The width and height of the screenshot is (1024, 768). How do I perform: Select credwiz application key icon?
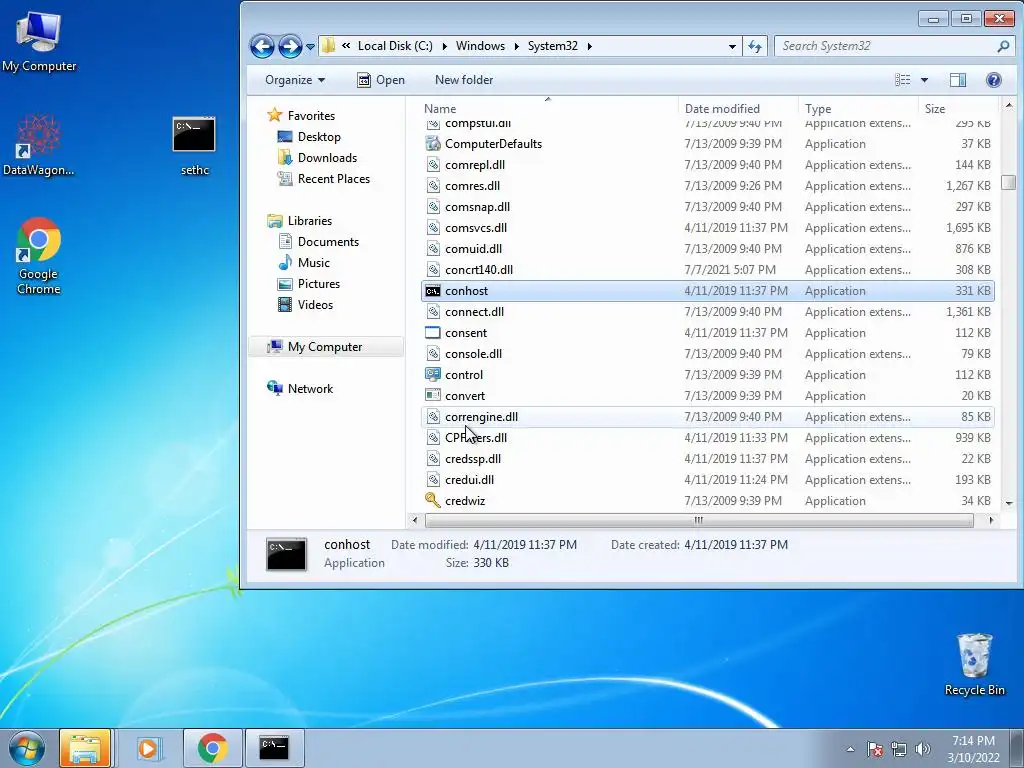[x=432, y=500]
